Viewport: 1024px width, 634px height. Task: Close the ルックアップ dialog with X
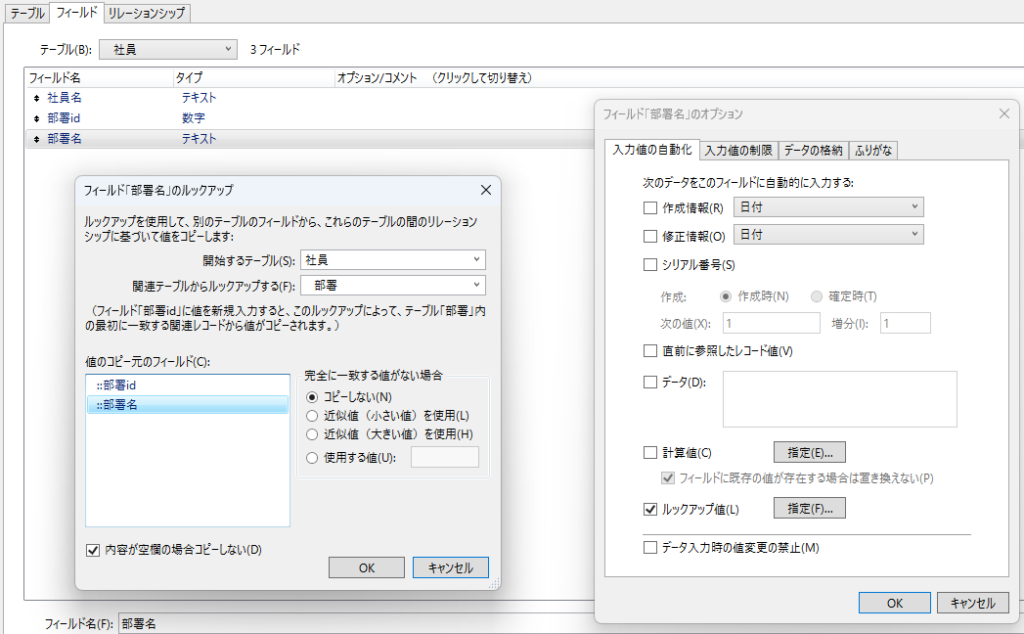coord(486,189)
